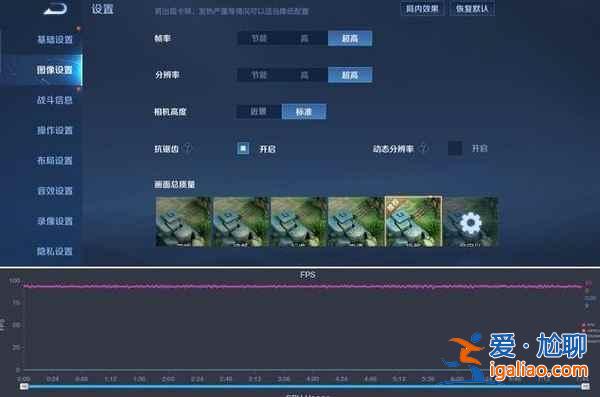600x397 pixels.
Task: Select the fourth 画面总质量 preset thumbnail
Action: [356, 222]
